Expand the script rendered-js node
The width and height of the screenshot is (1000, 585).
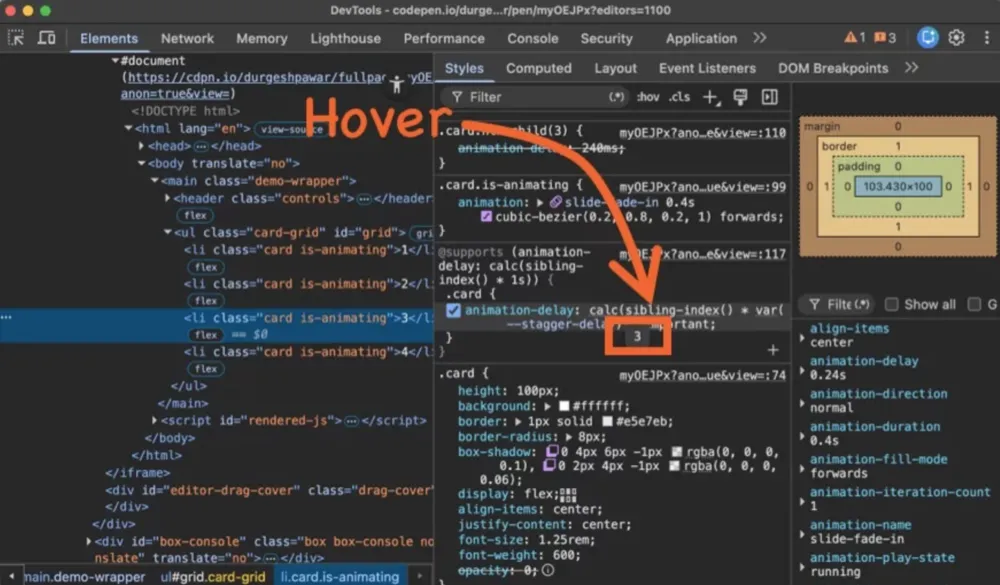[154, 420]
